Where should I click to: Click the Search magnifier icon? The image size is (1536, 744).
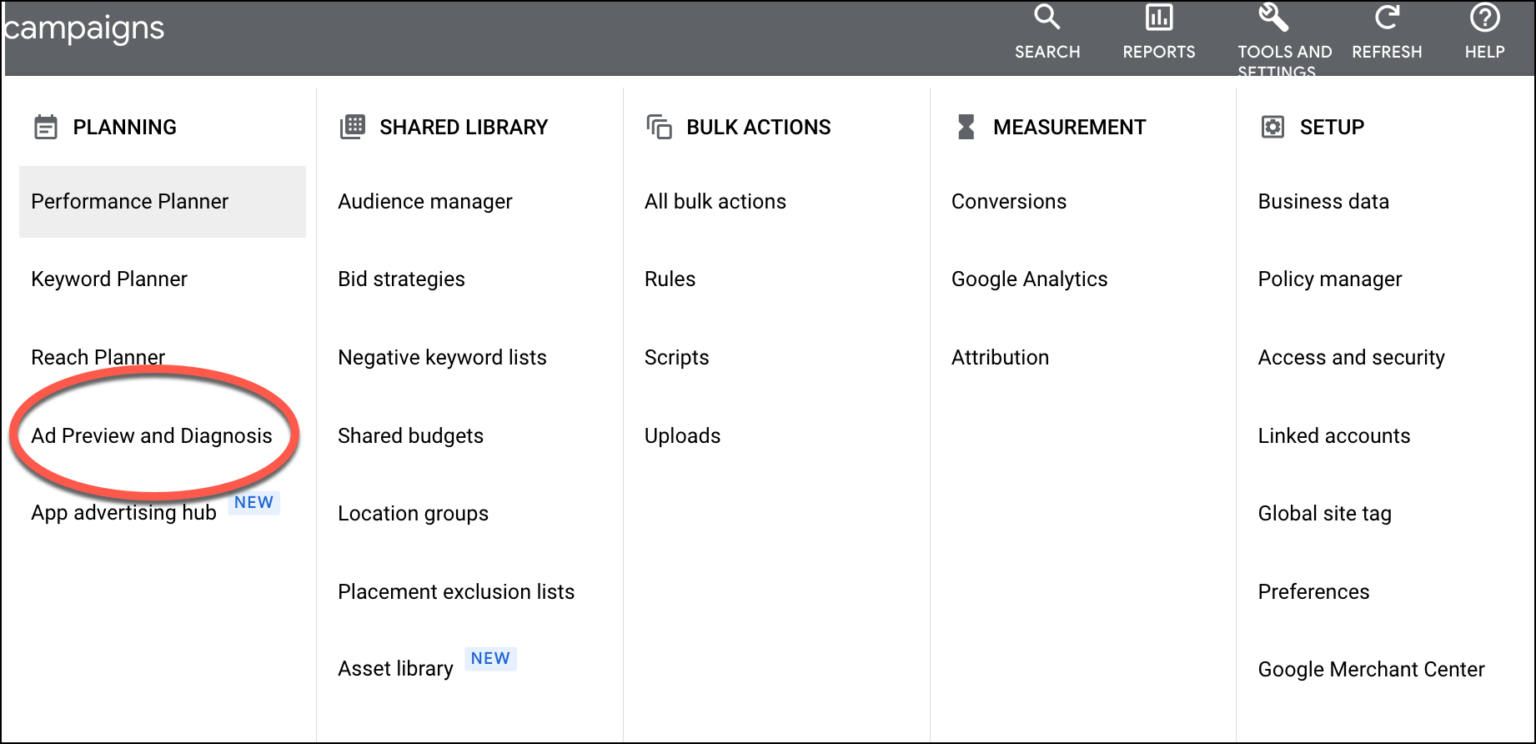tap(1046, 17)
